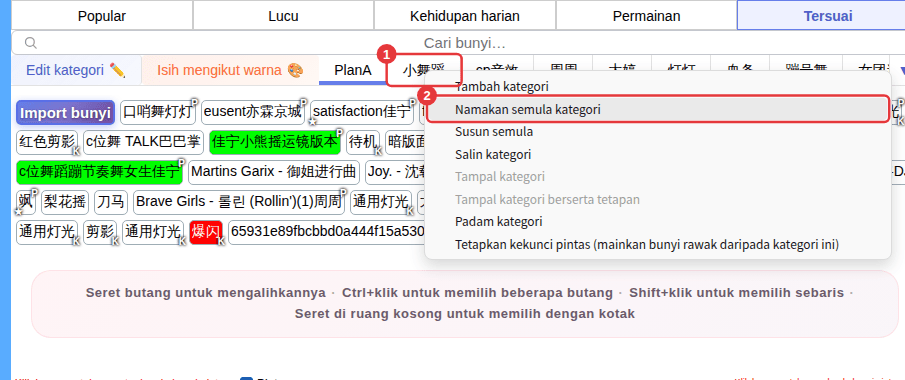Play the 飒 sound
Image resolution: width=905 pixels, height=380 pixels.
[x=26, y=202]
